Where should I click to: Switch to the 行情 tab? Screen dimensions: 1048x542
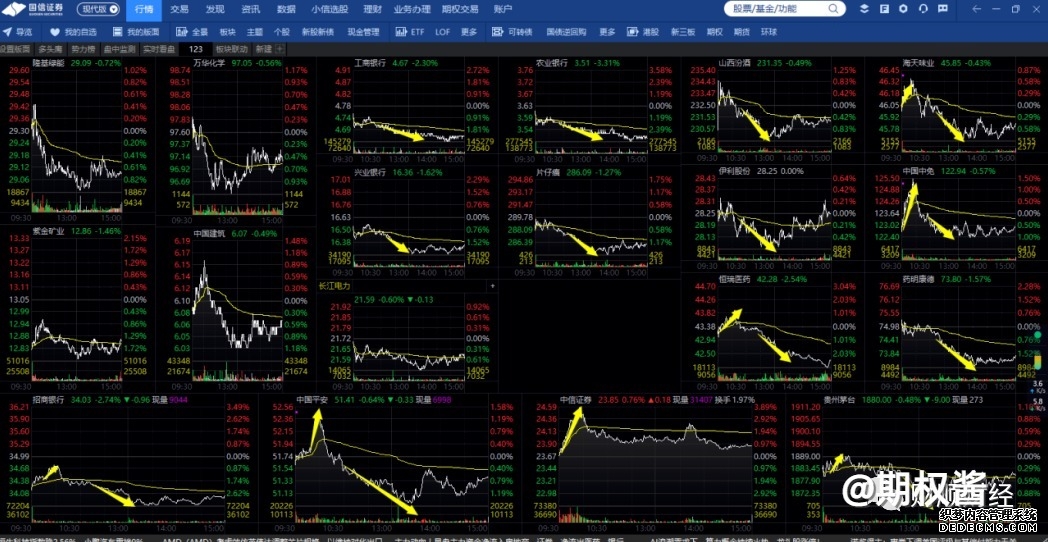point(144,9)
